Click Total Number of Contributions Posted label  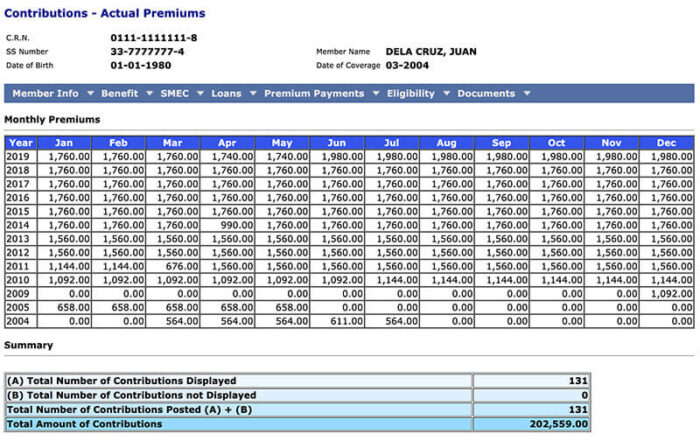coord(129,409)
